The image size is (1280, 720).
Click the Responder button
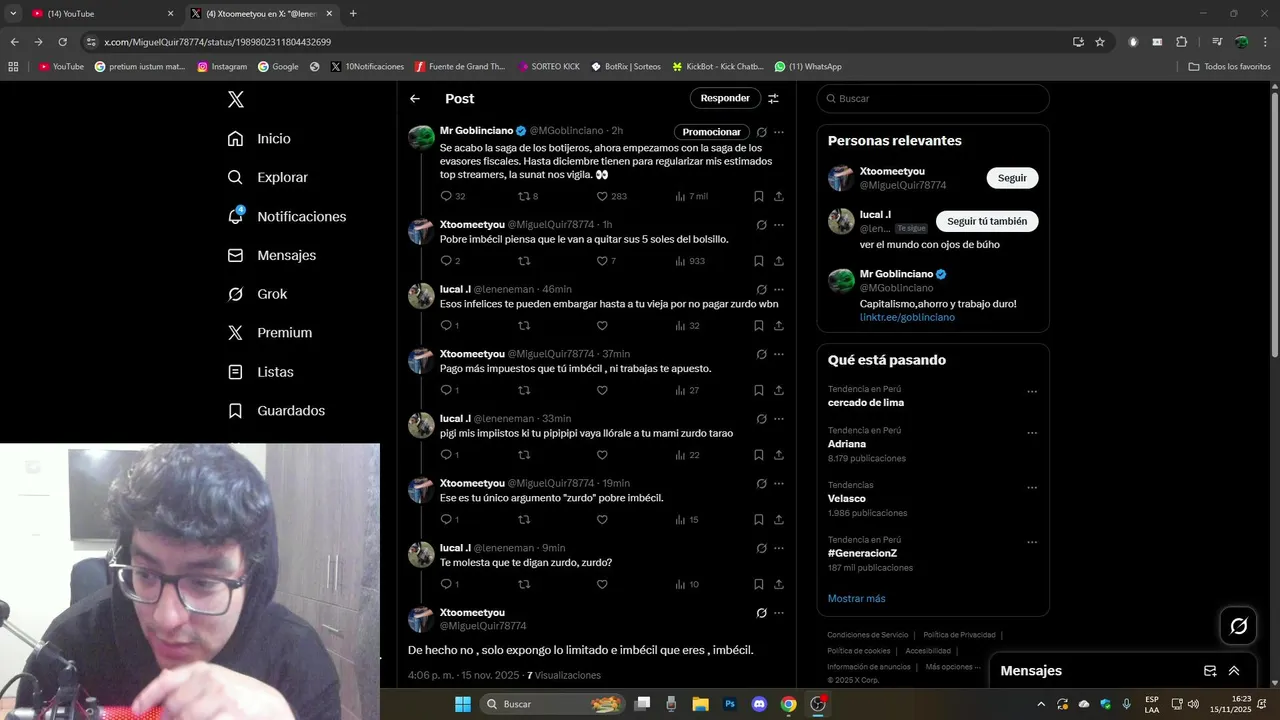pos(725,98)
